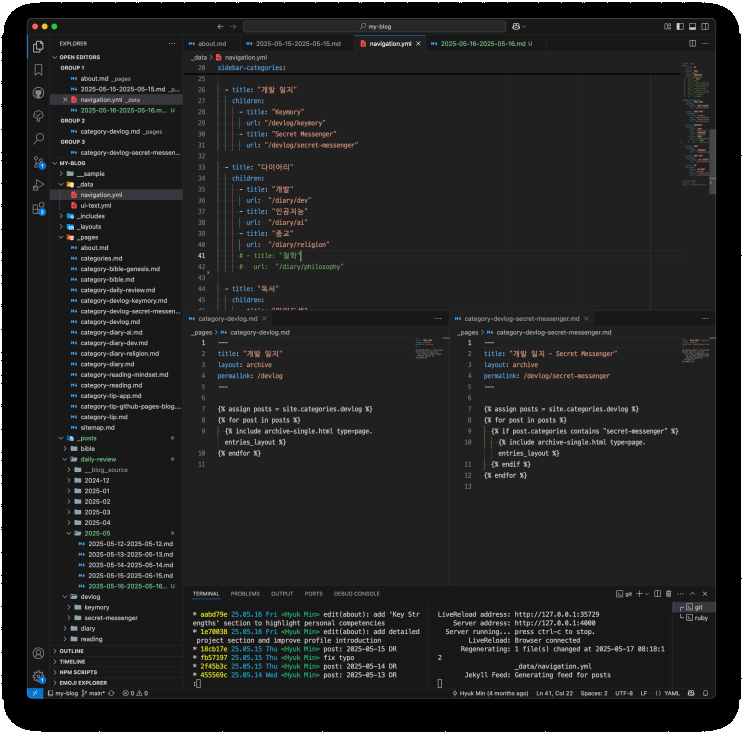Open the GitHub view in the activity bar
Viewport: 743px width, 734px height.
pyautogui.click(x=38, y=93)
